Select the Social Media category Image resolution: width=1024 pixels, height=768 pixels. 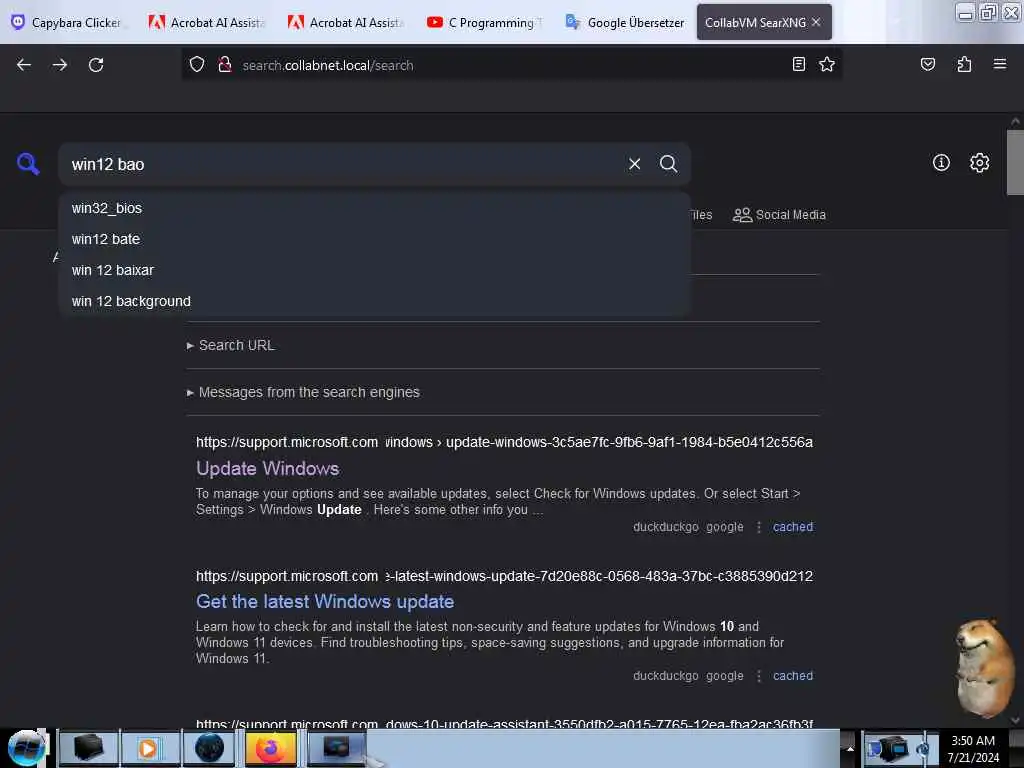(x=779, y=214)
